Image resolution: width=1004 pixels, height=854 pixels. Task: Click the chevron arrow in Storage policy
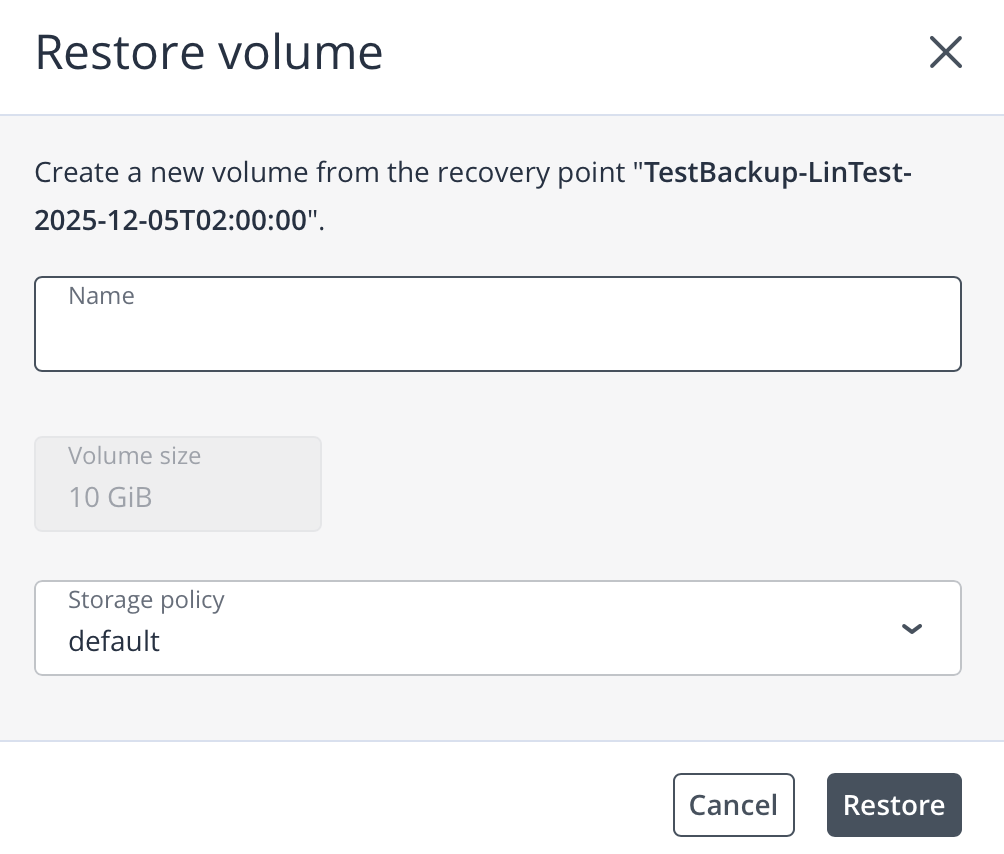(911, 629)
